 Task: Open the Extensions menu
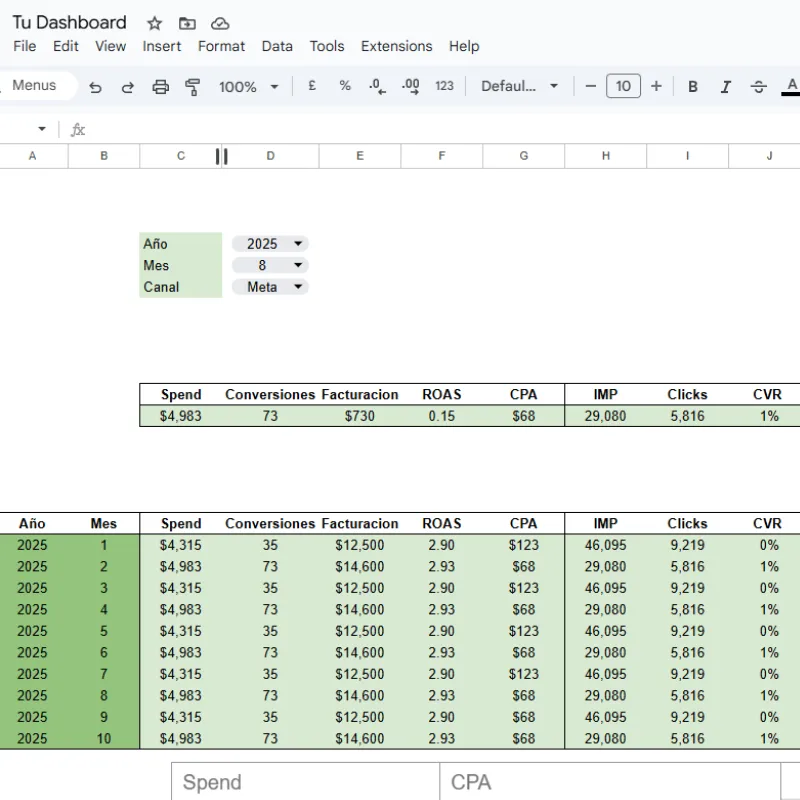pyautogui.click(x=396, y=46)
